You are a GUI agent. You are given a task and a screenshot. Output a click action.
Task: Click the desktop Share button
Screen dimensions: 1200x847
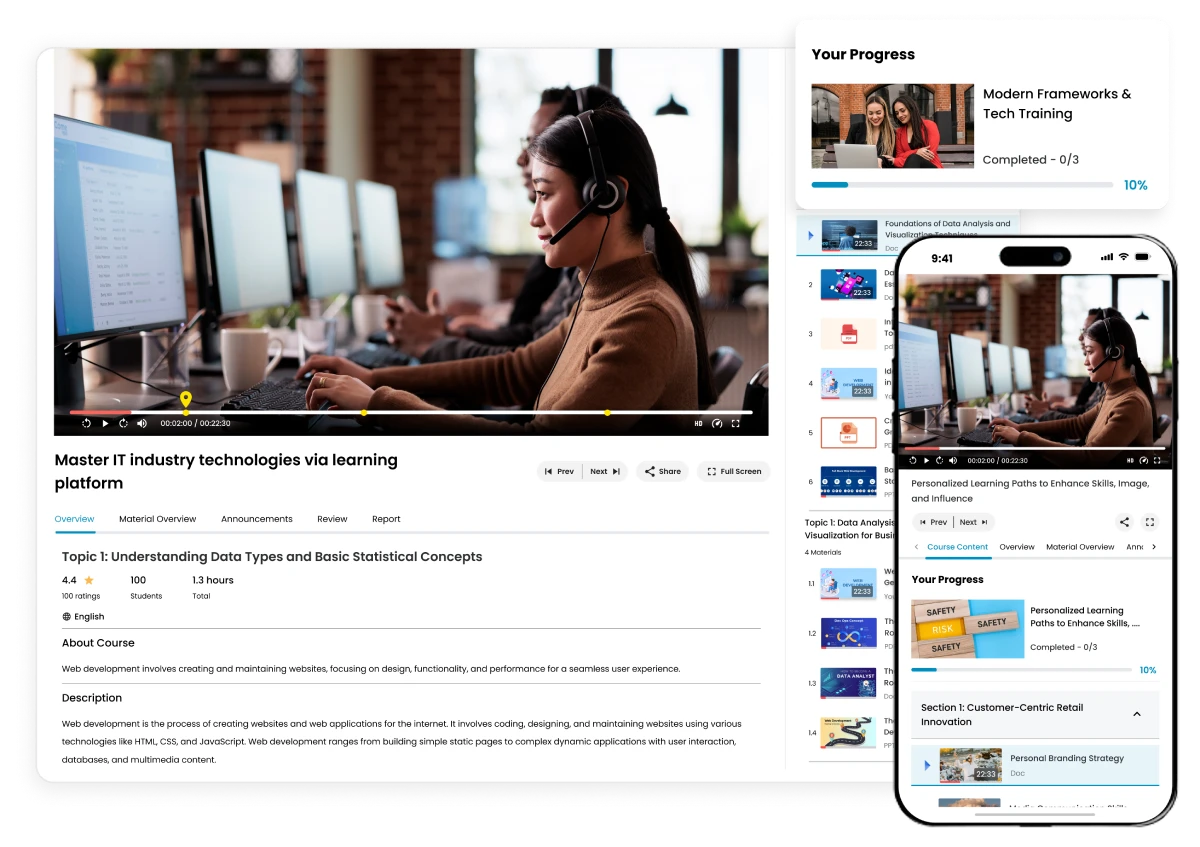click(662, 471)
